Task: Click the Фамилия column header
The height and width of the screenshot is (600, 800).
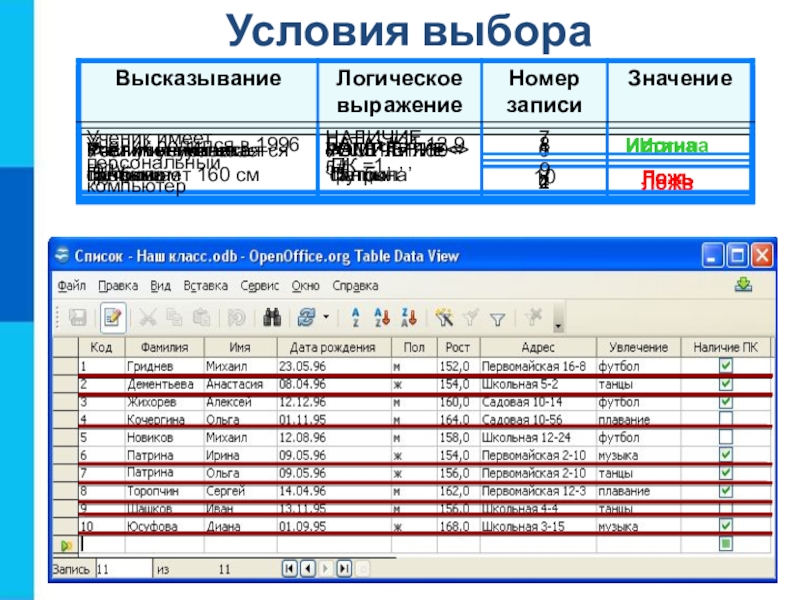Action: click(161, 347)
